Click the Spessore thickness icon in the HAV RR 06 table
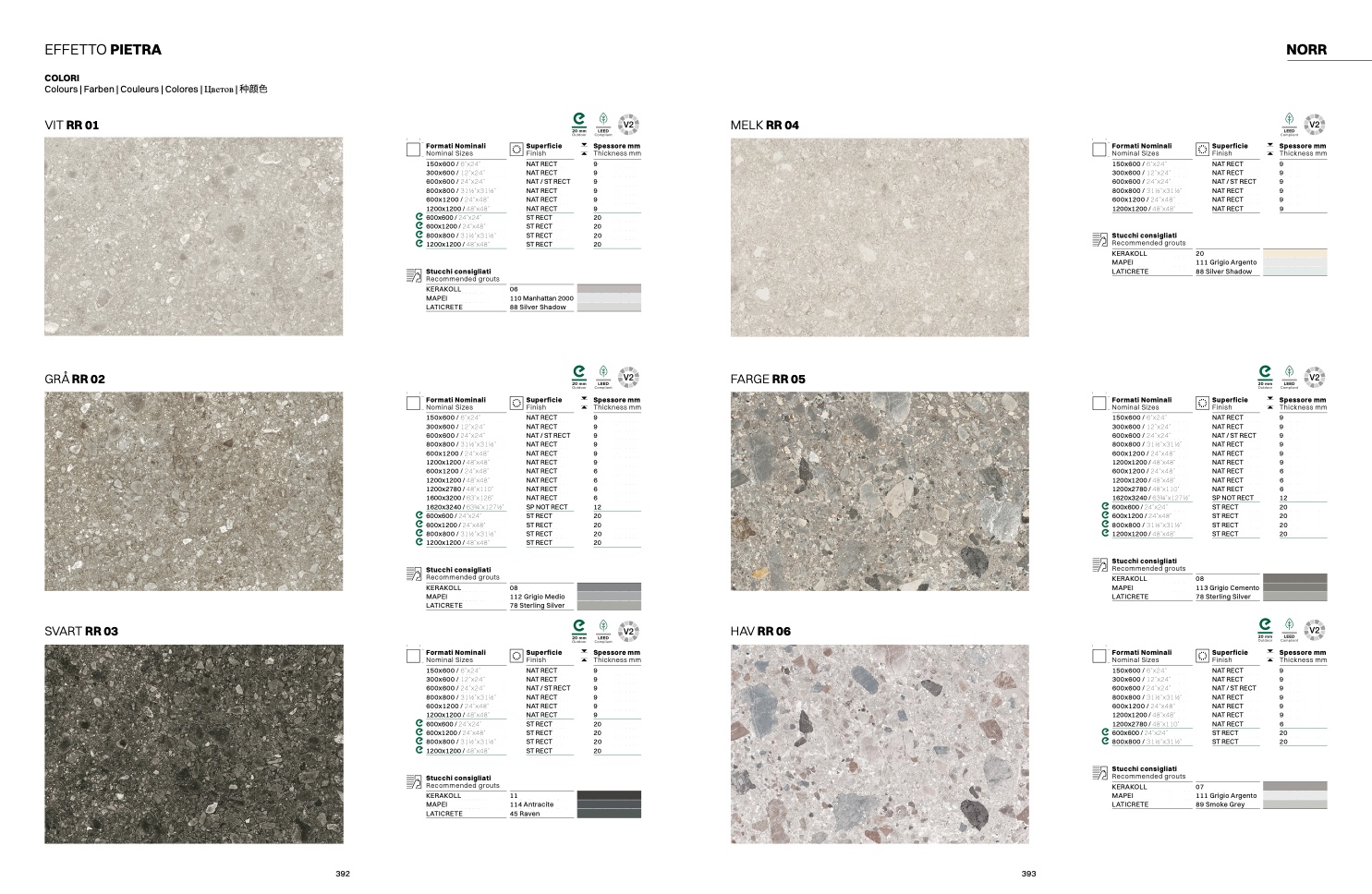1372x894 pixels. tap(1269, 656)
